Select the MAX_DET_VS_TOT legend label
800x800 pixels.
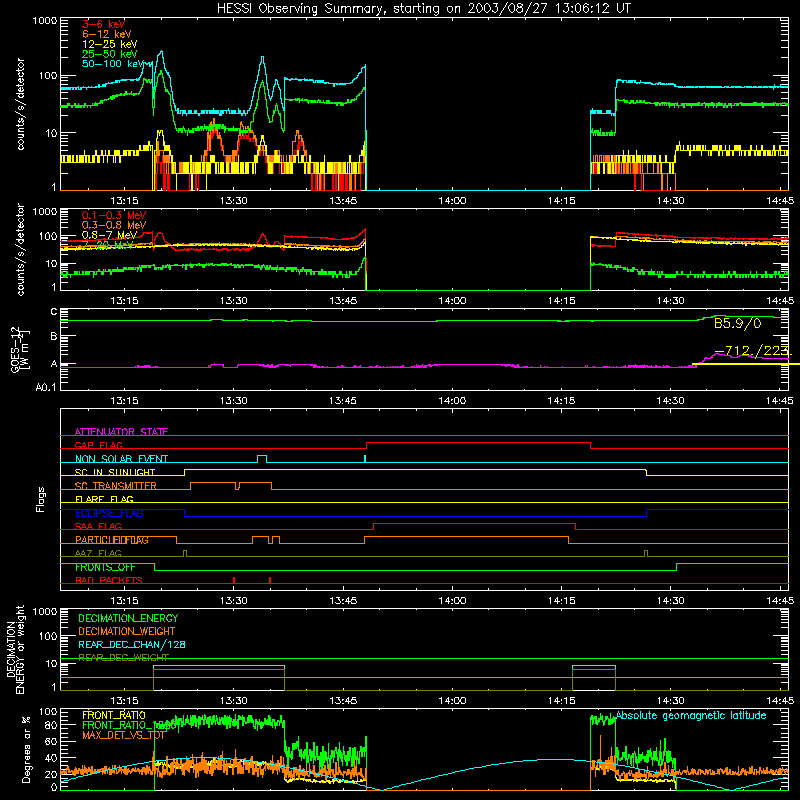(x=124, y=735)
